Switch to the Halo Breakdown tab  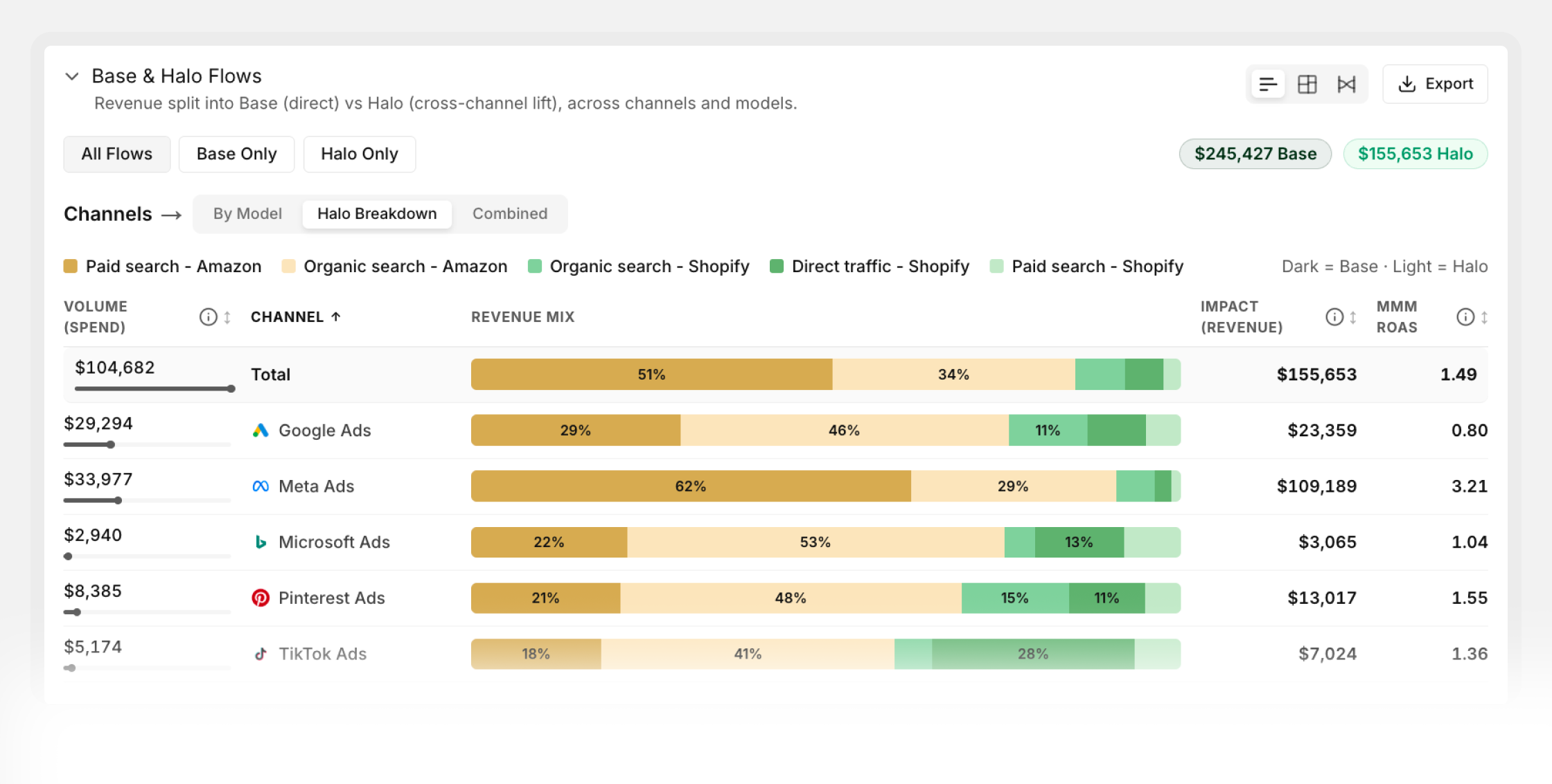pyautogui.click(x=377, y=214)
